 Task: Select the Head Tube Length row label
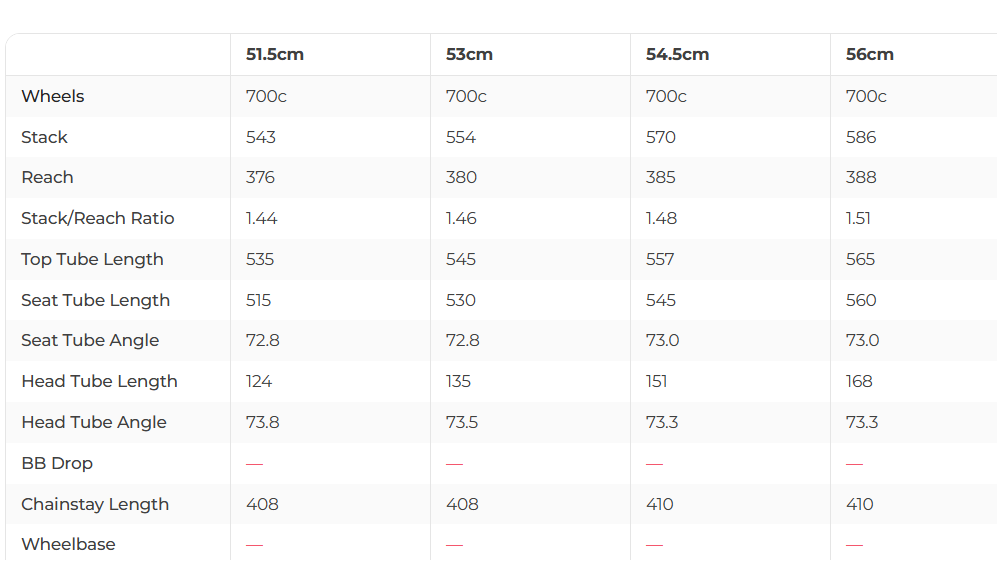tap(99, 382)
